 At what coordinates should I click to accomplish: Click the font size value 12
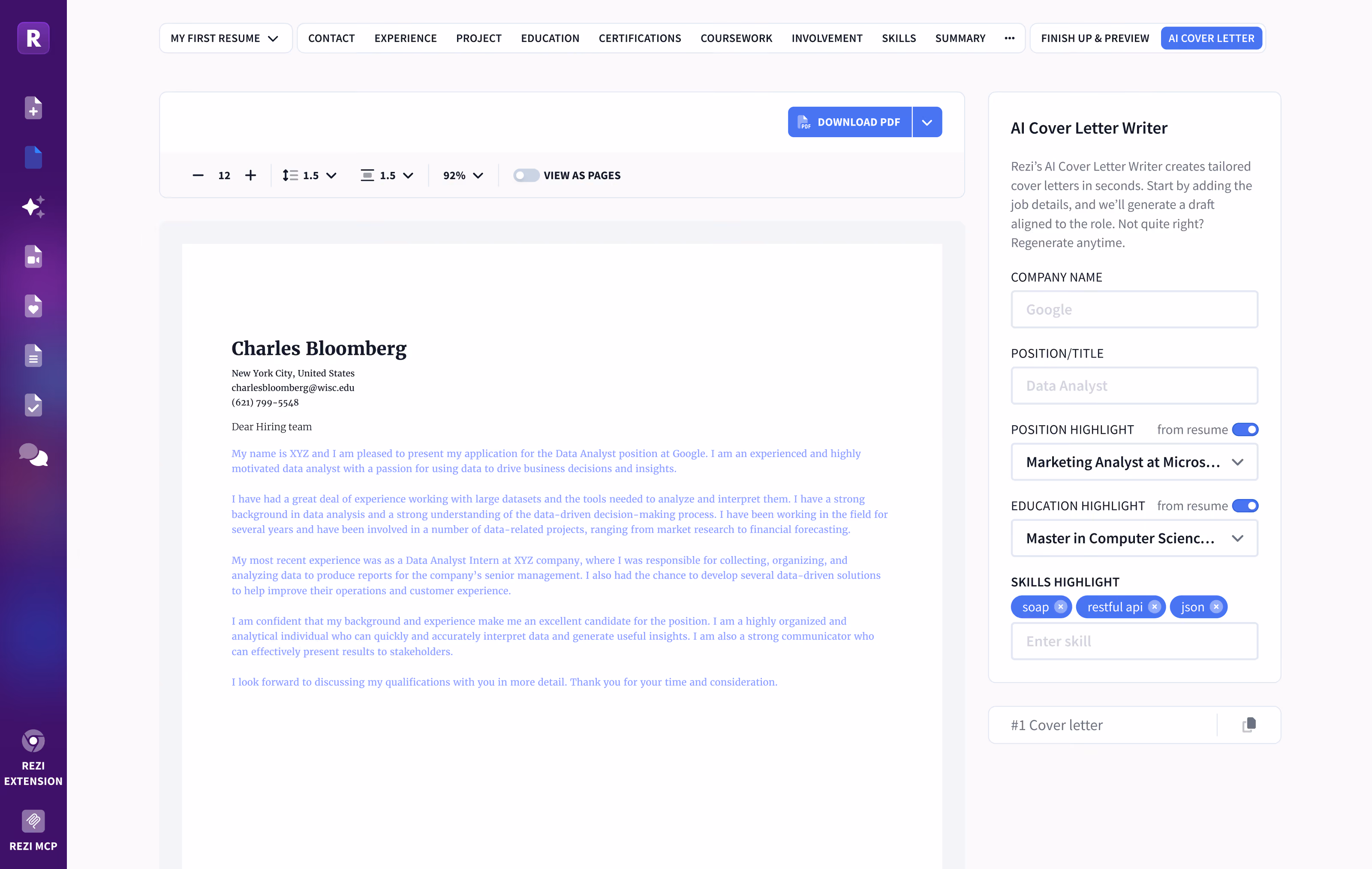point(224,175)
